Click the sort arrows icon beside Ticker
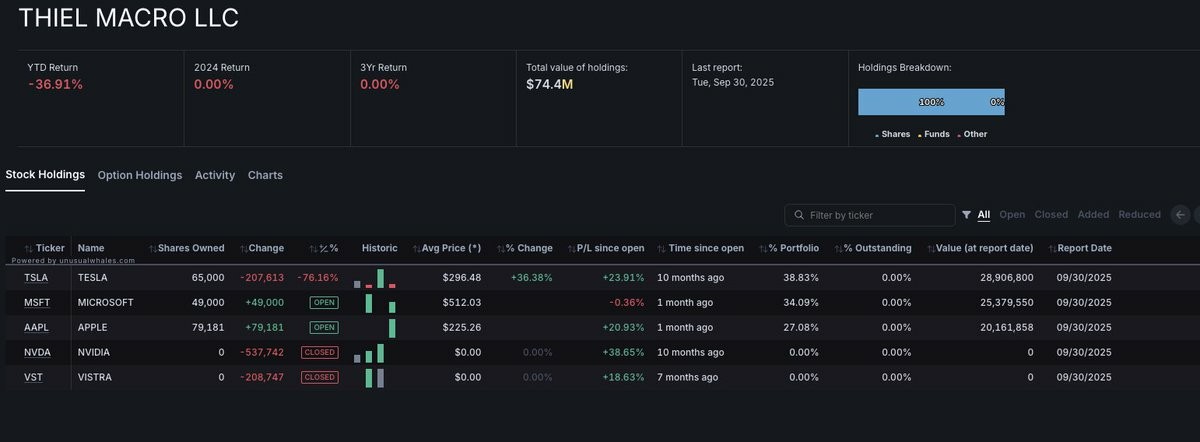 pos(29,248)
